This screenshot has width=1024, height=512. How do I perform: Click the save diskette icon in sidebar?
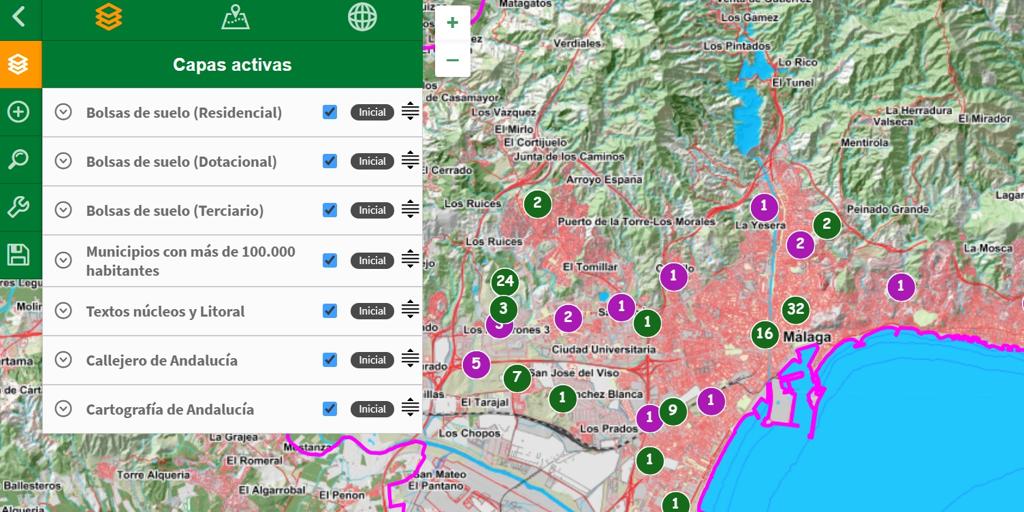point(18,254)
